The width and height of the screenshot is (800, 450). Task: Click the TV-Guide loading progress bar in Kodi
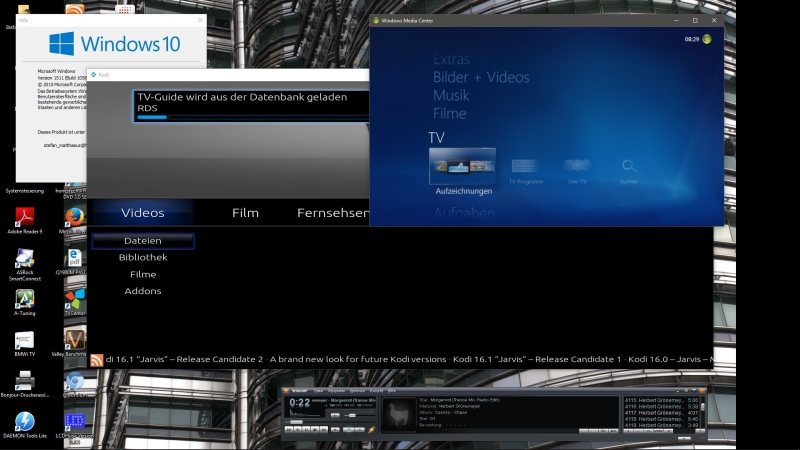(x=253, y=117)
